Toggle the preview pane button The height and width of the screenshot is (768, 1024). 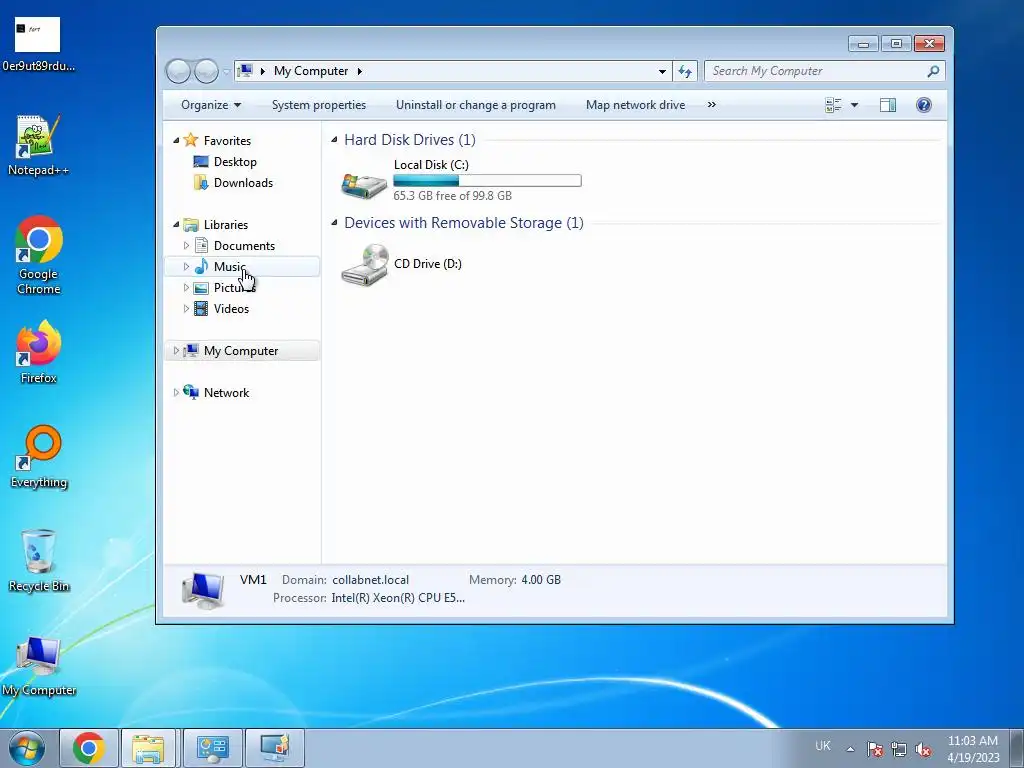point(888,105)
